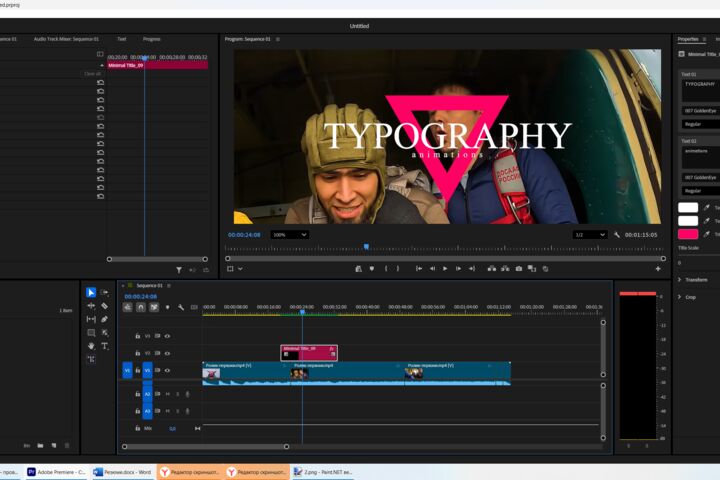This screenshot has height=480, width=720.
Task: Open Text 01 font 007 GoldenEye dropdown
Action: coord(700,111)
